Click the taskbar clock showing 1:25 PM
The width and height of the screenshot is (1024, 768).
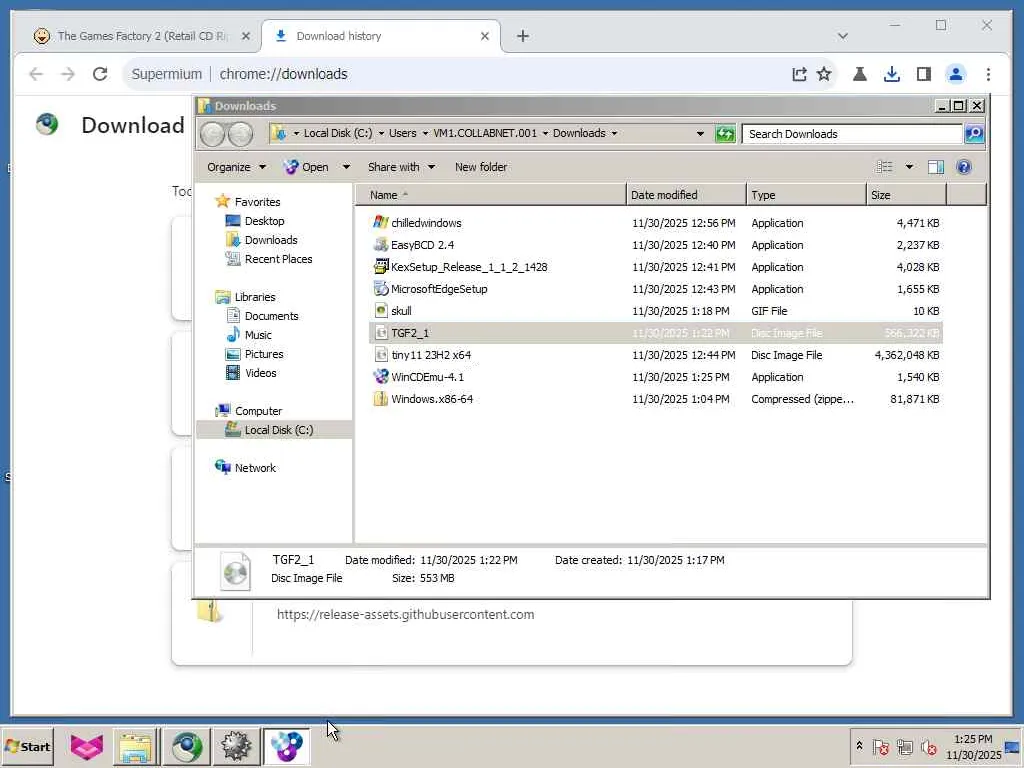(973, 747)
